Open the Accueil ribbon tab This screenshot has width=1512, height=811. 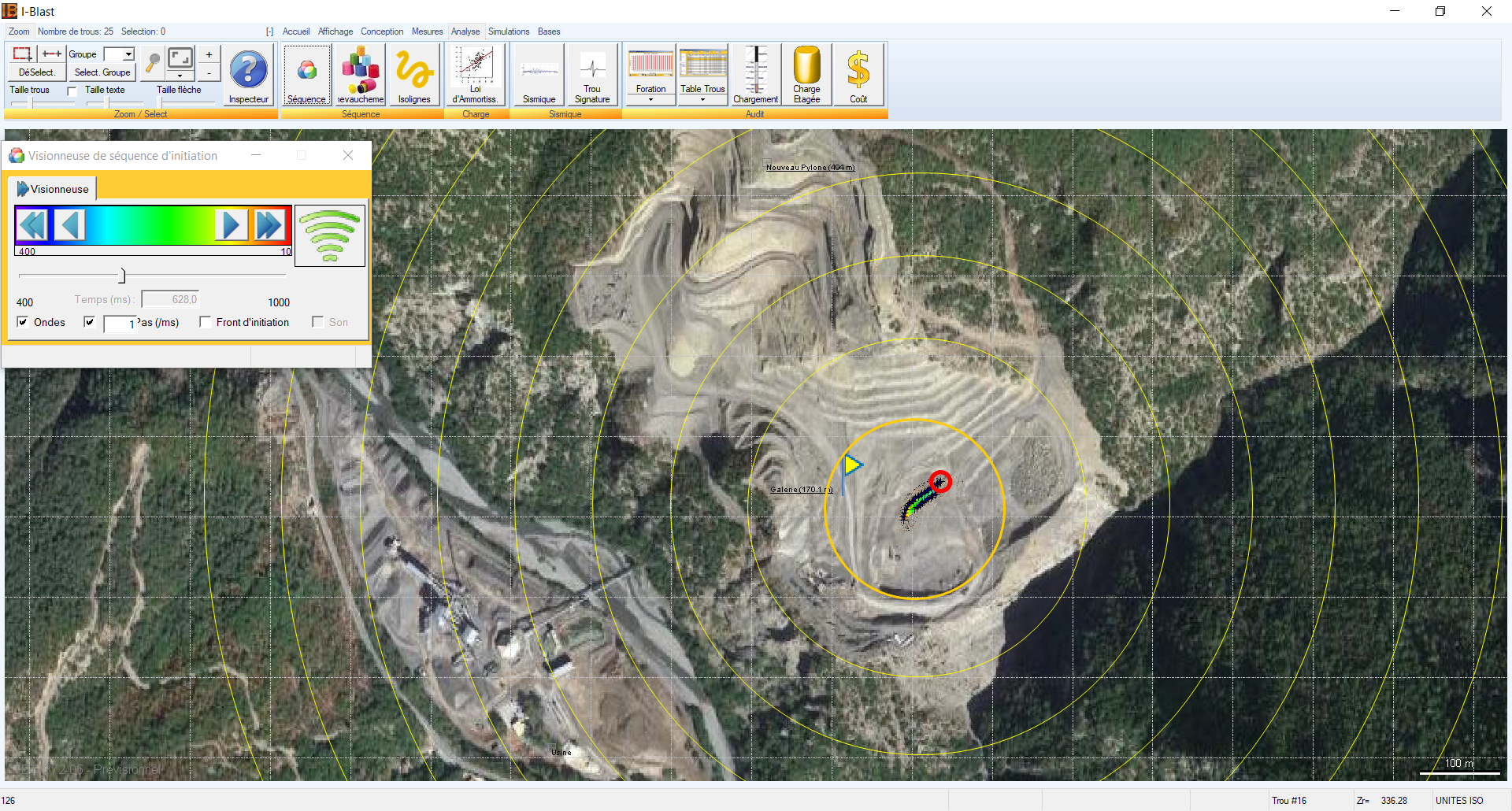[296, 31]
